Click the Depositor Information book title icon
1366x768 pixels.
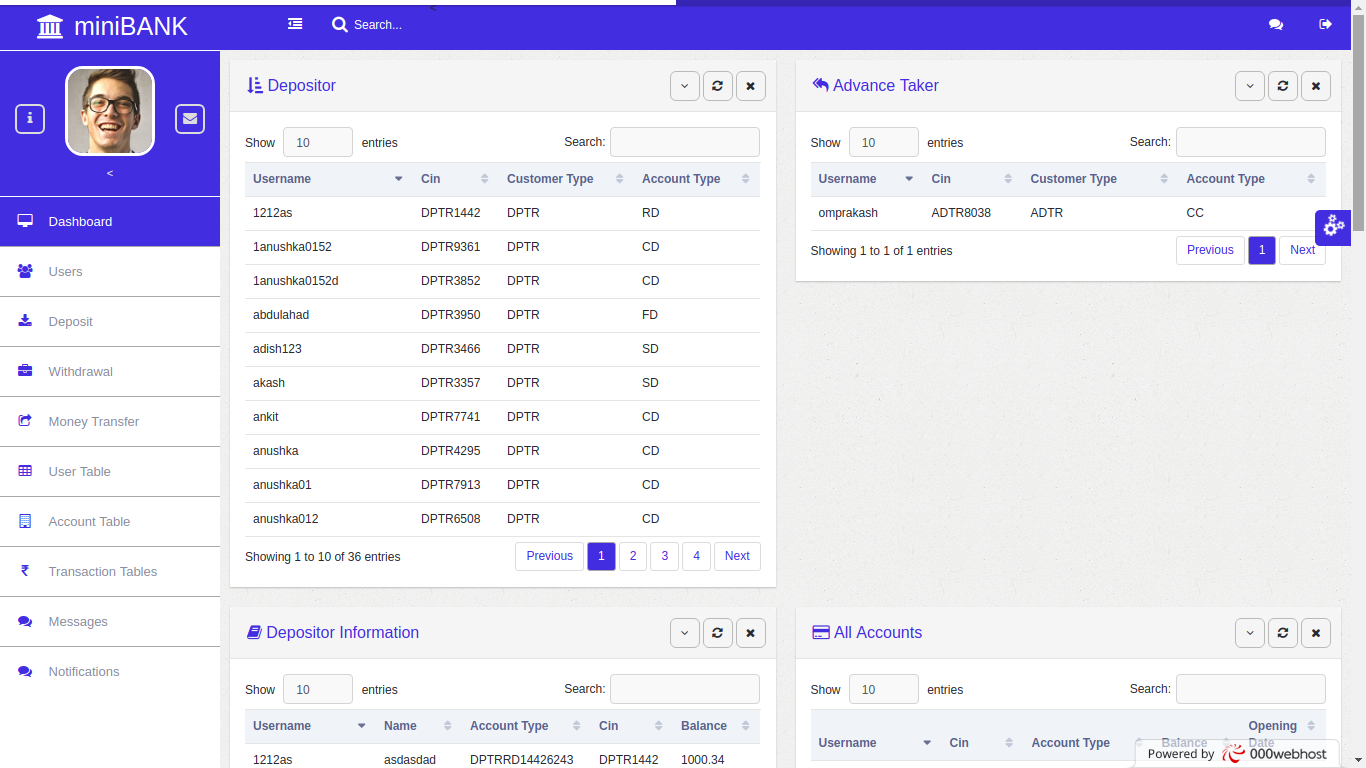[254, 632]
